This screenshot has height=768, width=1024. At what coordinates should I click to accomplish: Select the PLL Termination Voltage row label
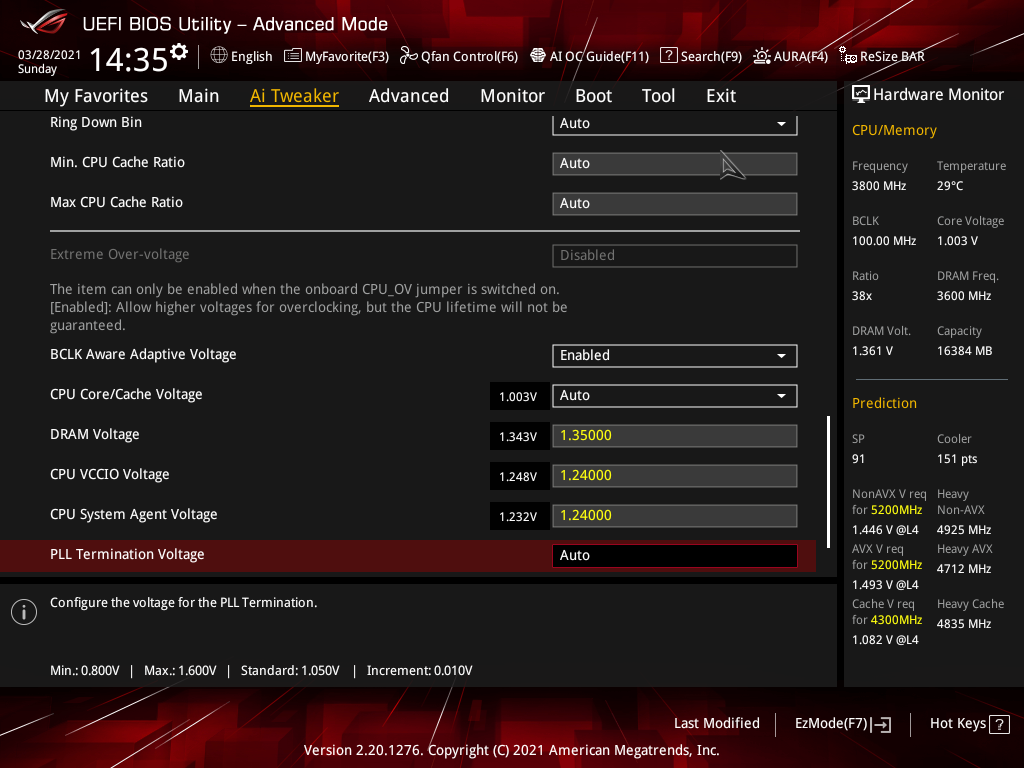[127, 554]
